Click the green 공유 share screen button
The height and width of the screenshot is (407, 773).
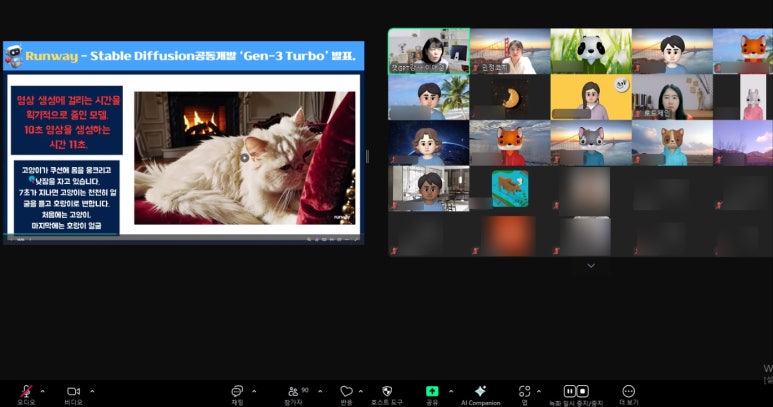pyautogui.click(x=432, y=391)
